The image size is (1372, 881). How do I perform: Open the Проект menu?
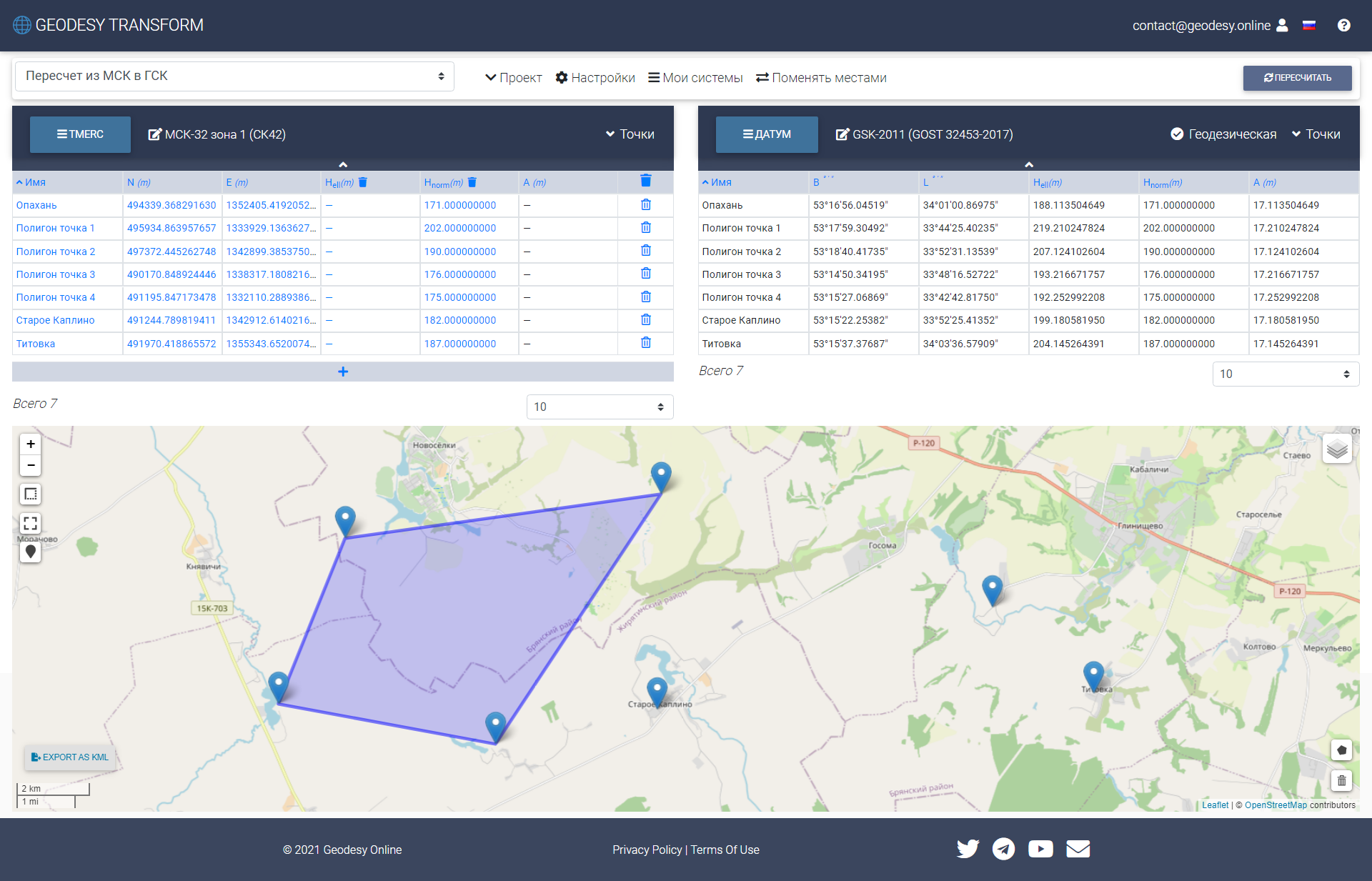pyautogui.click(x=513, y=78)
